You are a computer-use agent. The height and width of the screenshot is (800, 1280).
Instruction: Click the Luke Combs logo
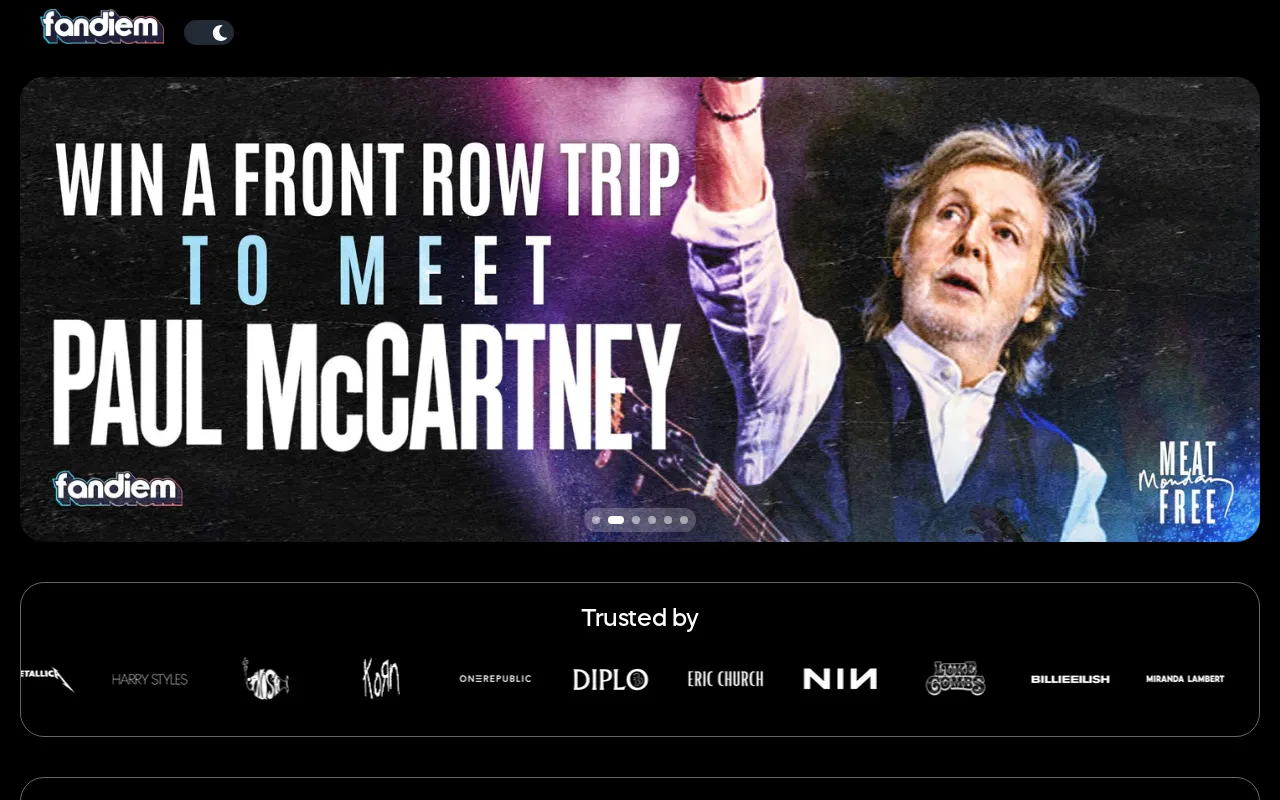[x=955, y=679]
